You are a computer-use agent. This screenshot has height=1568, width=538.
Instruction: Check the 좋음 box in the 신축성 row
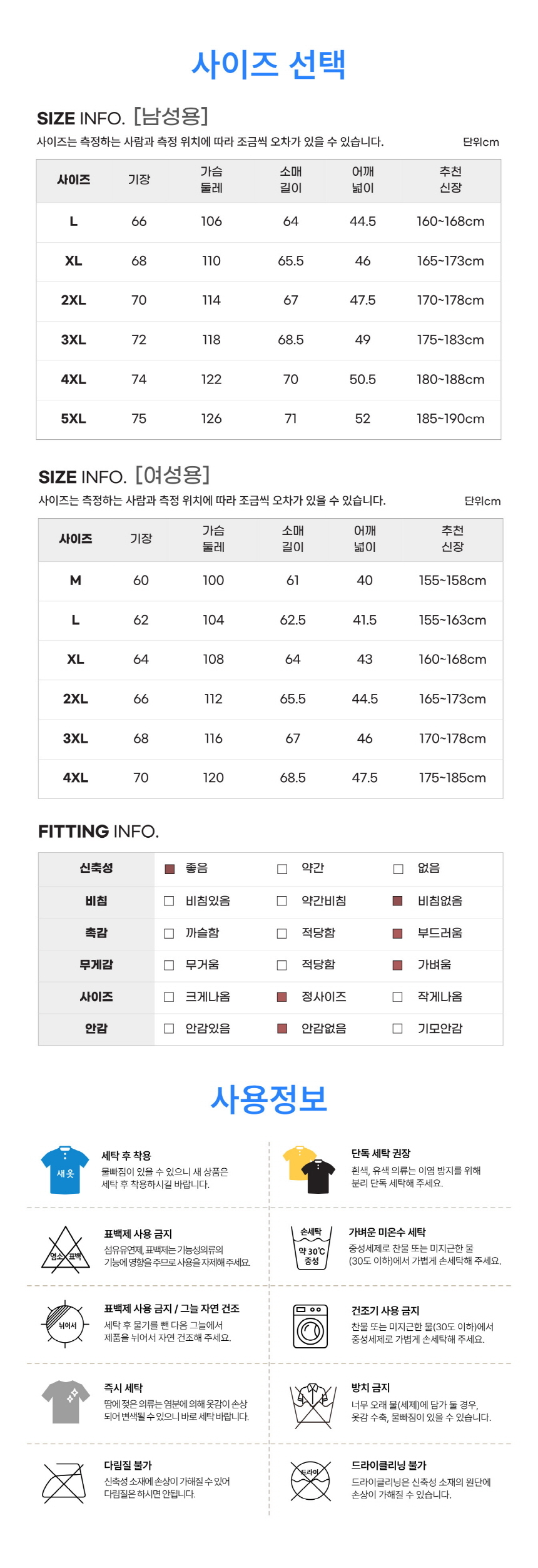(169, 869)
